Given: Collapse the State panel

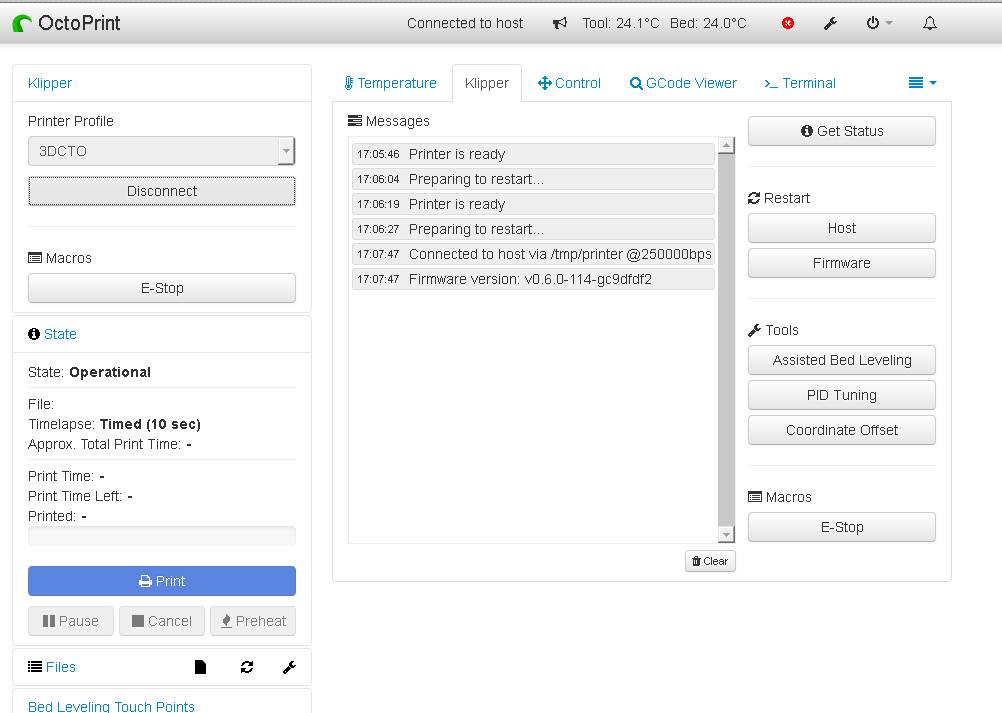Looking at the screenshot, I should click(x=60, y=334).
